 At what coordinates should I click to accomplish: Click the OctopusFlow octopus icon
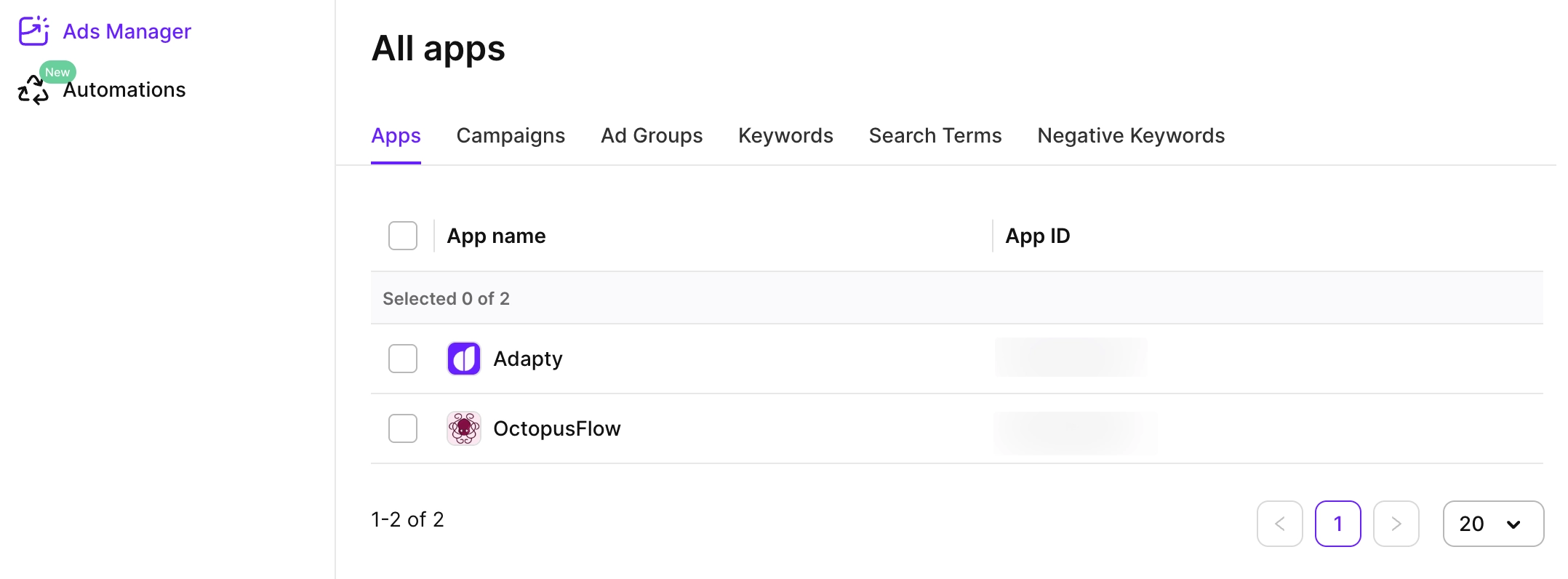coord(464,428)
